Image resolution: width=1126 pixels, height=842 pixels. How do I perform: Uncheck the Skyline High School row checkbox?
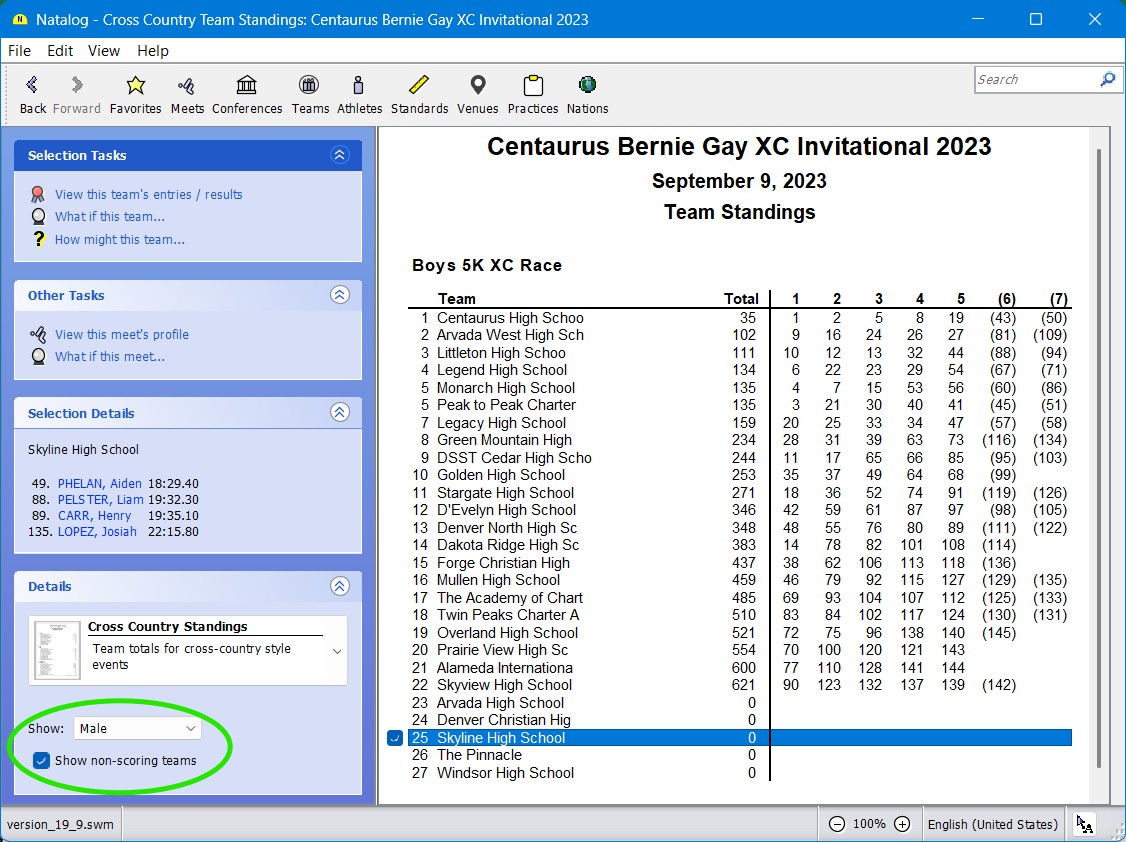pyautogui.click(x=395, y=738)
